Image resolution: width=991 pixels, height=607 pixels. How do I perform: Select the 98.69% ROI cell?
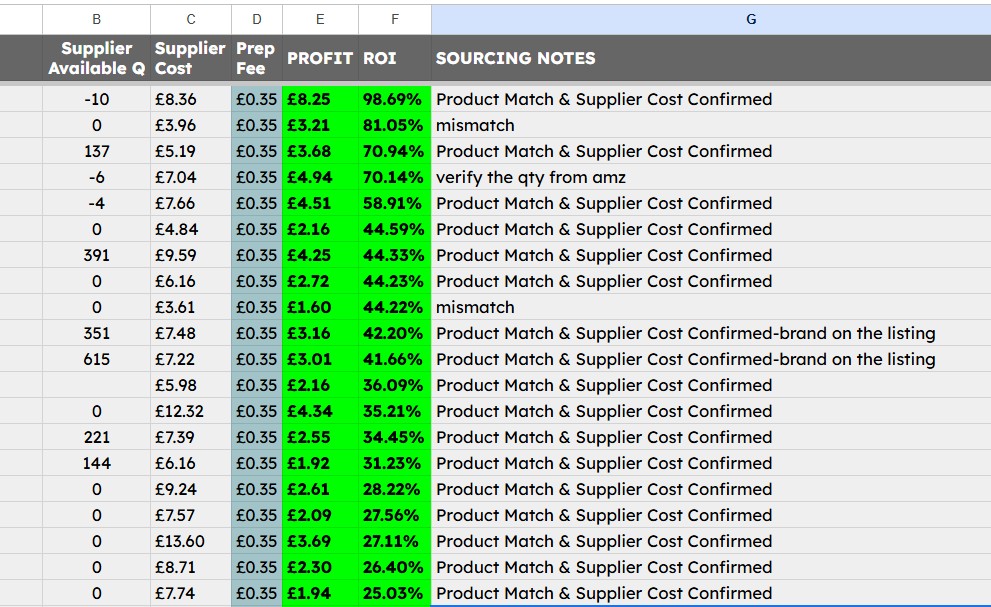click(x=394, y=99)
